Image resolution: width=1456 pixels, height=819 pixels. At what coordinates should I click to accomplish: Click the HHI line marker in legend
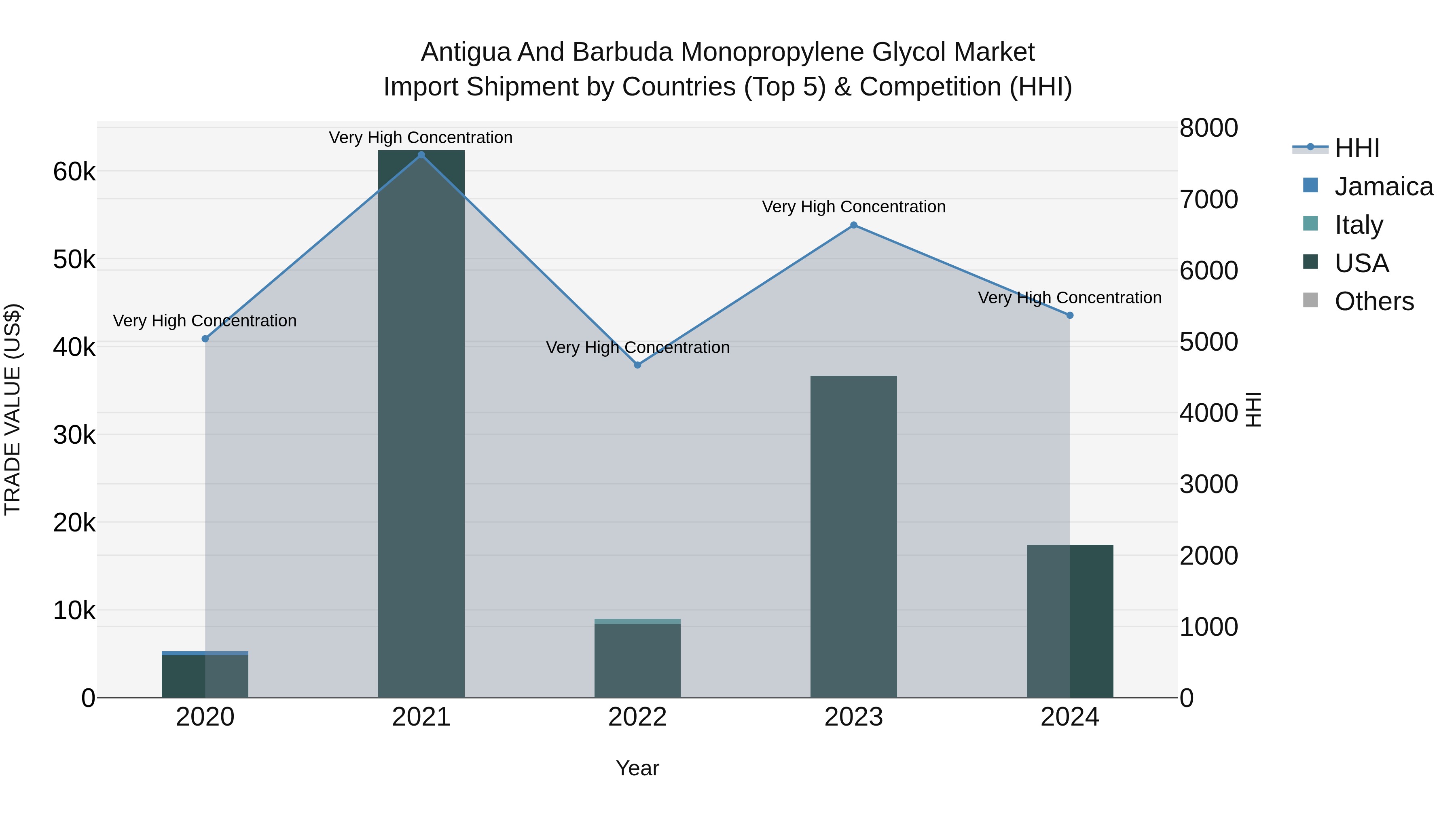tap(1310, 147)
